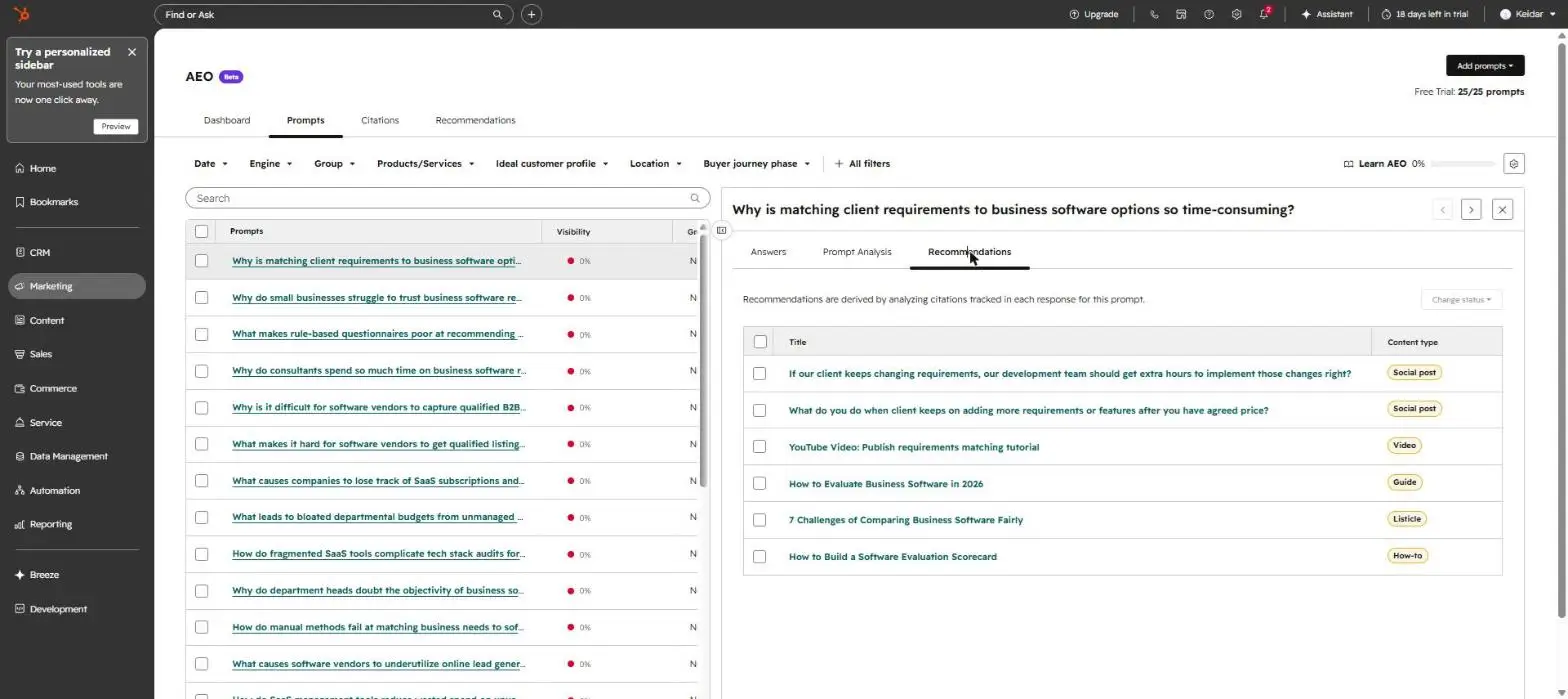
Task: Click the panel collapse handle icon
Action: tap(722, 230)
